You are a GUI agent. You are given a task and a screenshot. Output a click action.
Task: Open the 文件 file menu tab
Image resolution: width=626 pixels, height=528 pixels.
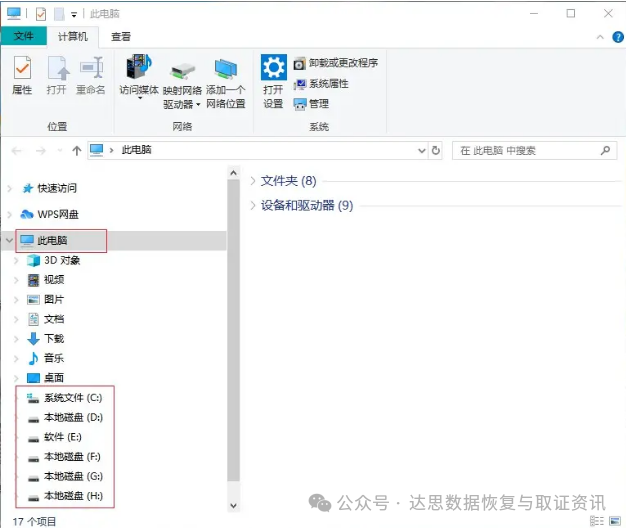[24, 36]
